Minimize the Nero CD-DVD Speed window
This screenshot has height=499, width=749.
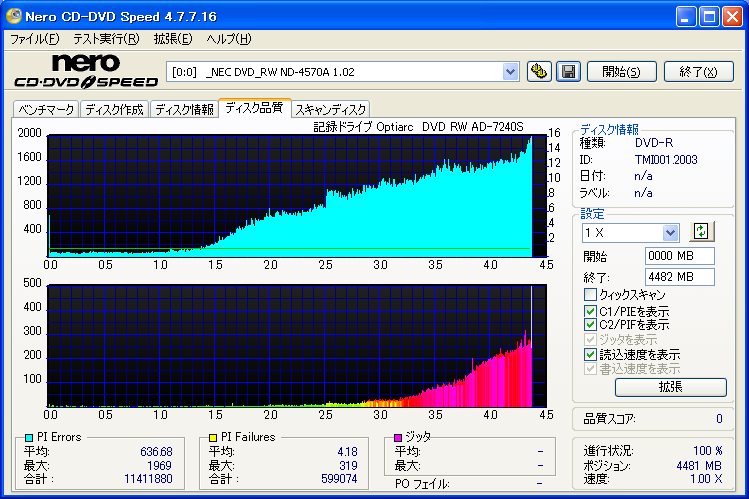[x=686, y=17]
